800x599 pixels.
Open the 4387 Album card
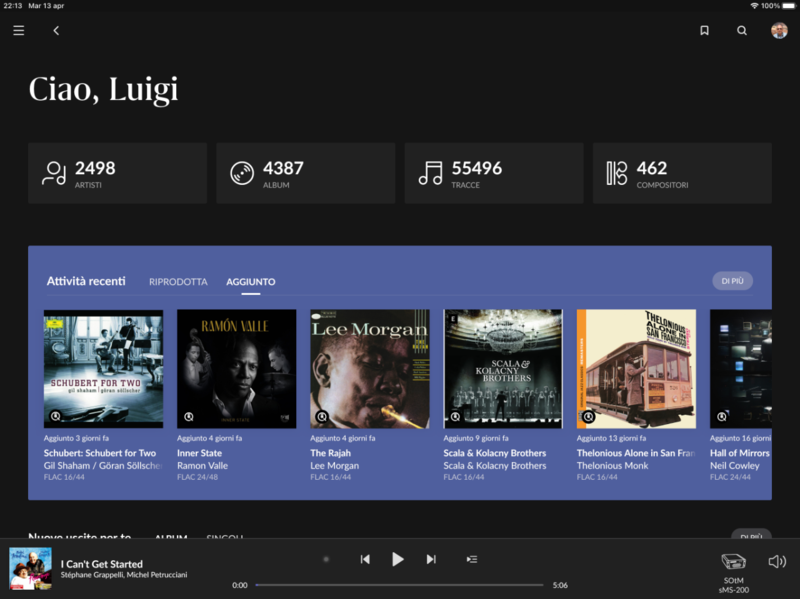[x=305, y=173]
